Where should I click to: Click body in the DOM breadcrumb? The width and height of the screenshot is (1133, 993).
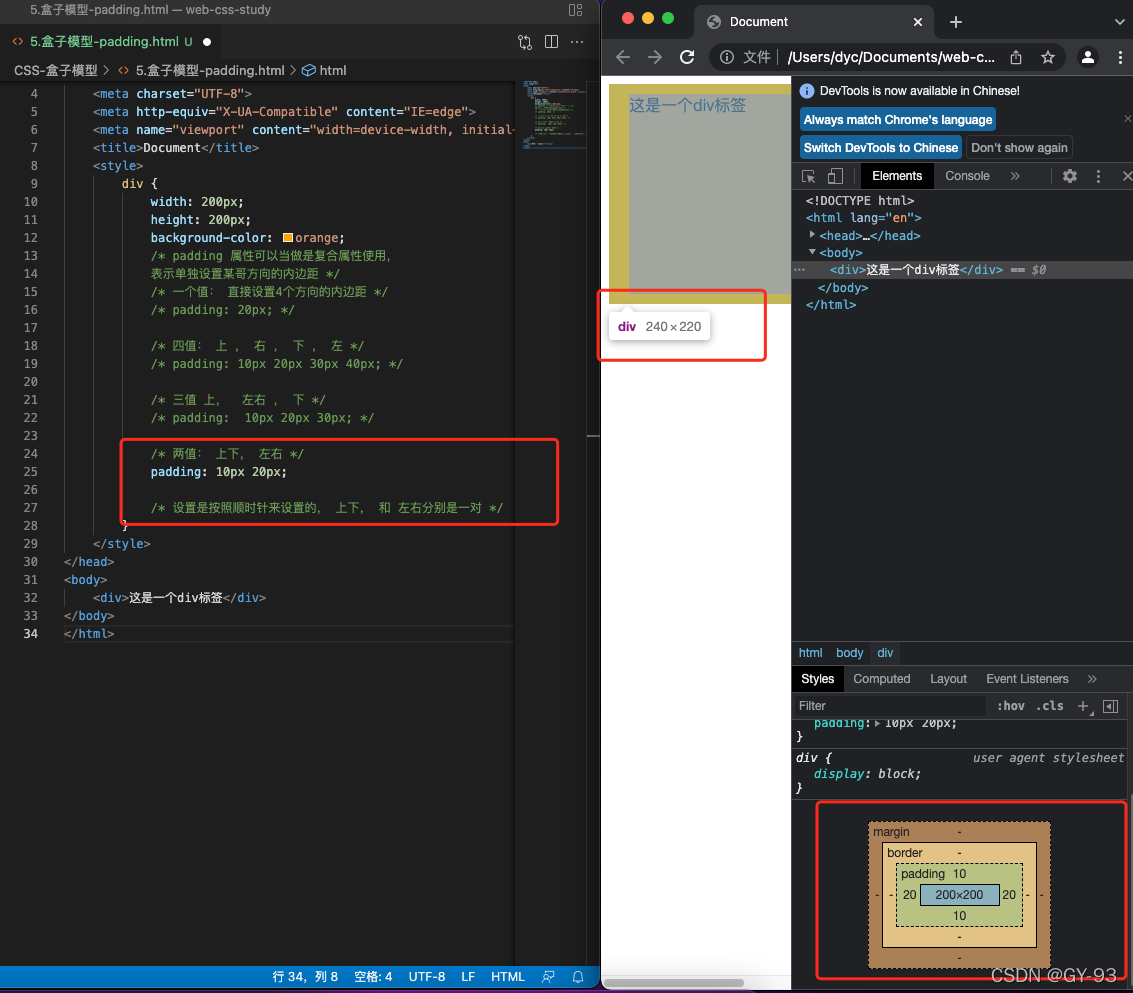coord(849,653)
